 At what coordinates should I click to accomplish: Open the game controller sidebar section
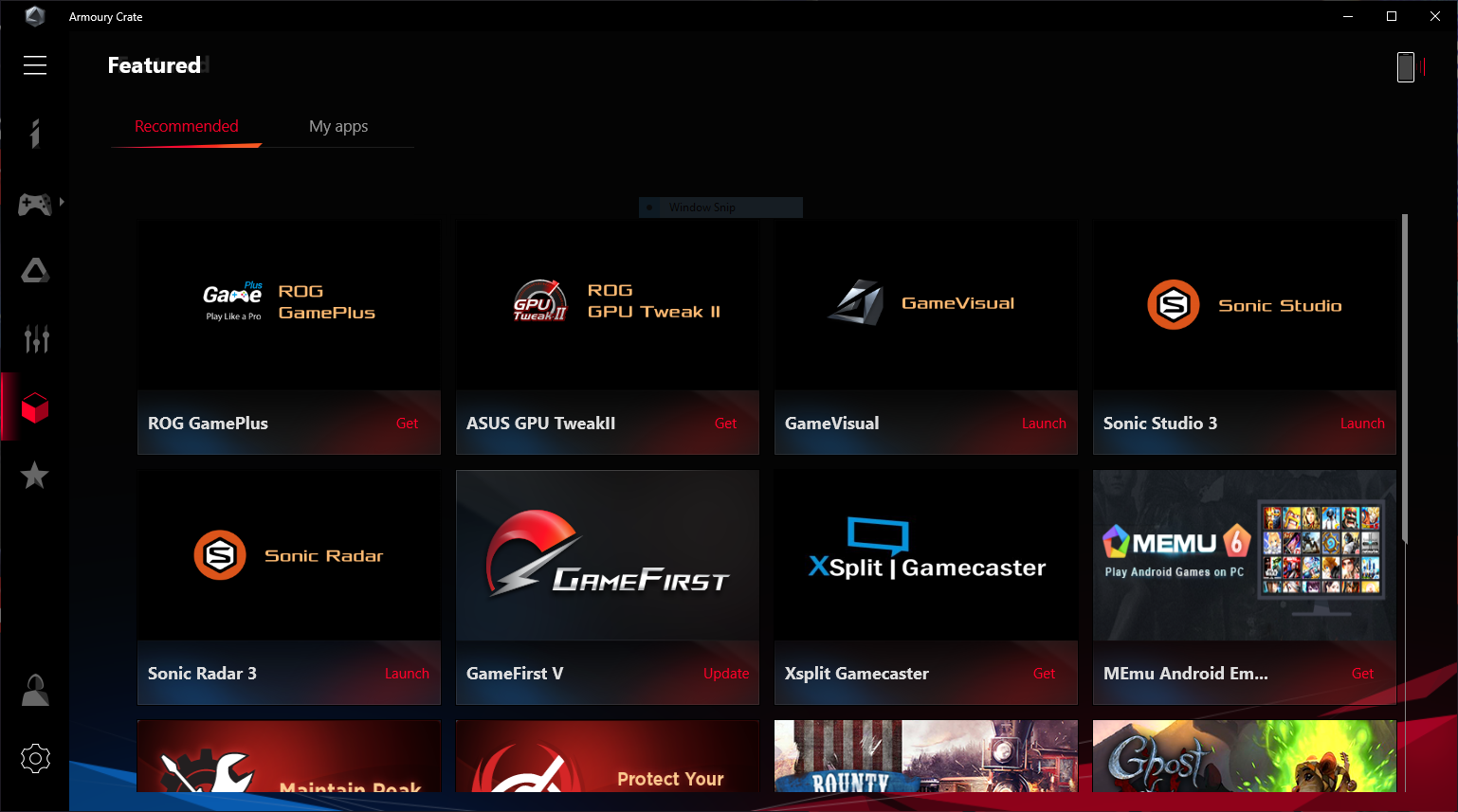(35, 203)
